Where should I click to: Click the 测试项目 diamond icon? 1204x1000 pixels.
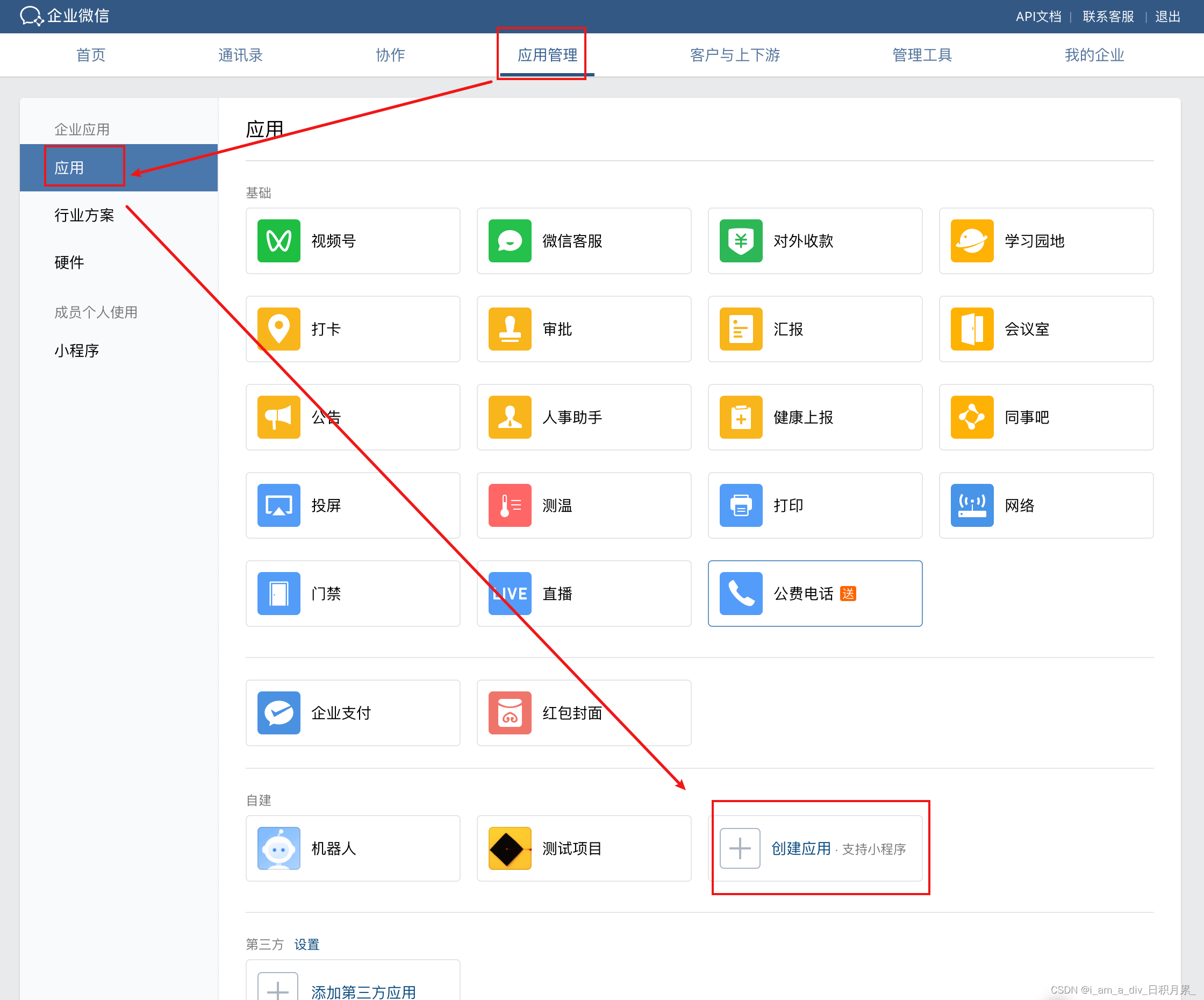click(510, 848)
